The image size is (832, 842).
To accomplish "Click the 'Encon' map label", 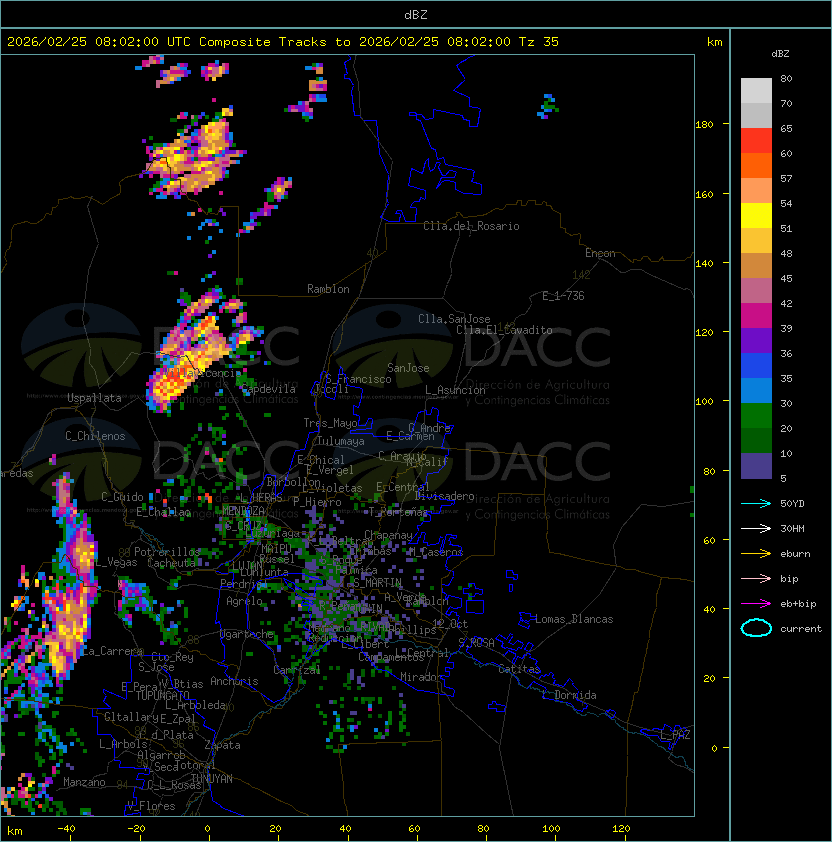I will [600, 253].
